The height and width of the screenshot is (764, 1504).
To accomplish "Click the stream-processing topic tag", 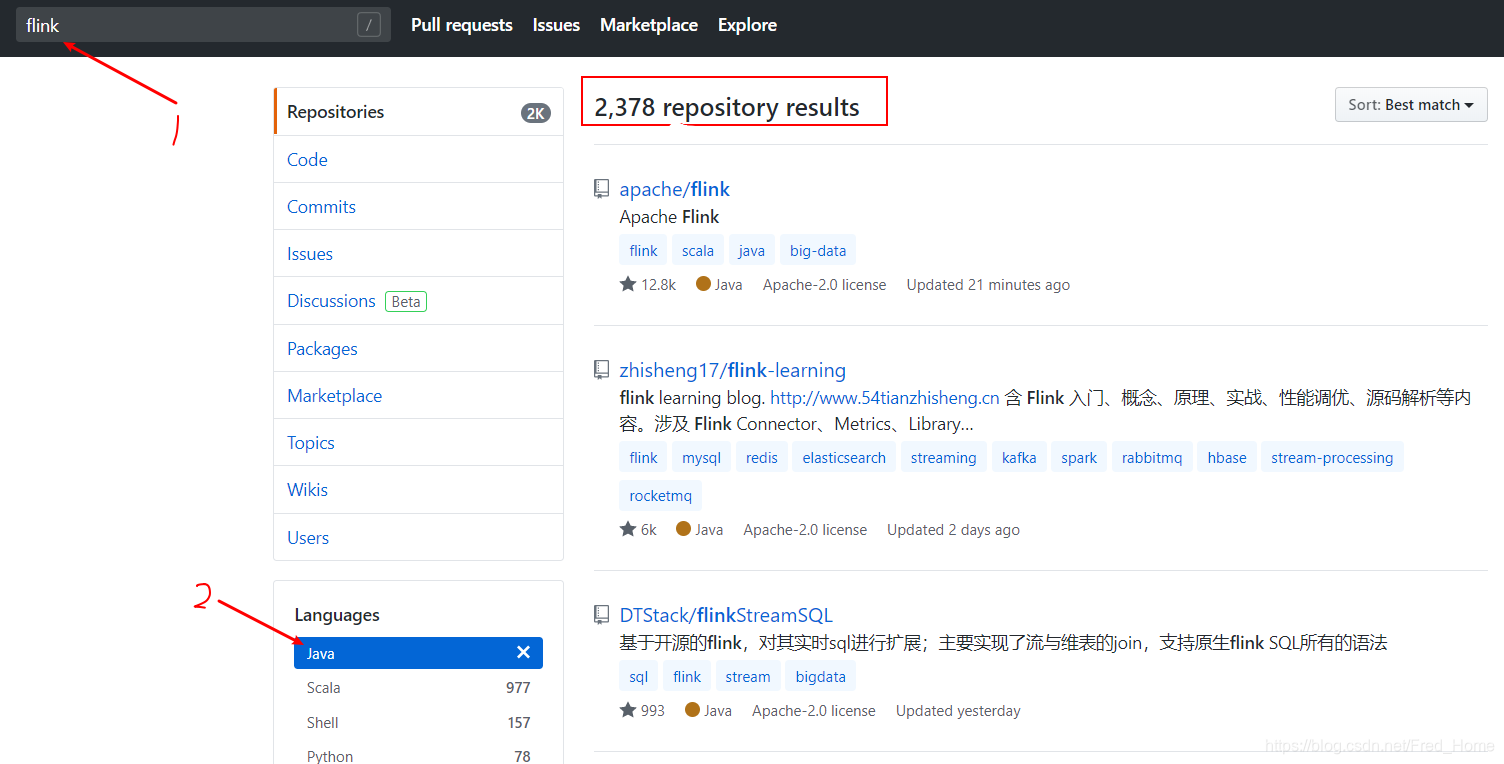I will point(1332,457).
